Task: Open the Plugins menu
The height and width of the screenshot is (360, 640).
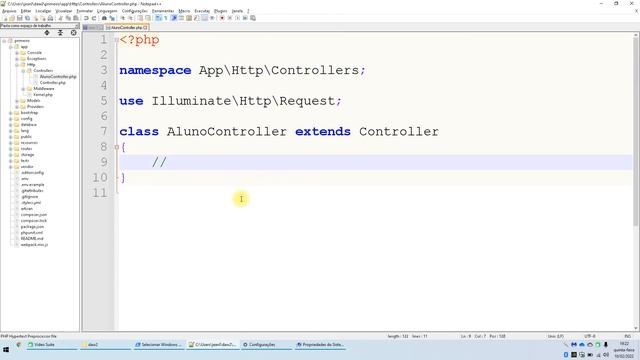Action: click(x=220, y=11)
